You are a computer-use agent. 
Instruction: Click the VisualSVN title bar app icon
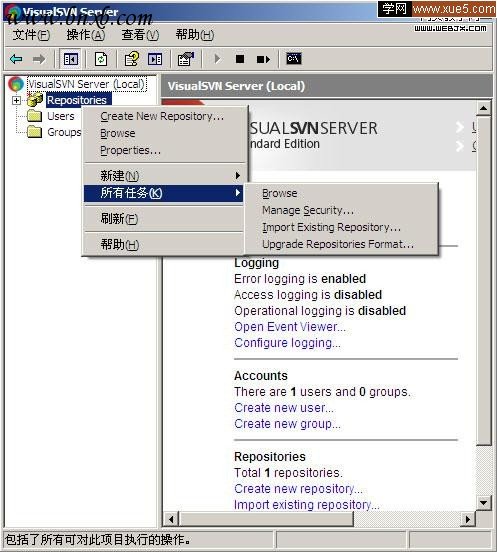pos(14,13)
